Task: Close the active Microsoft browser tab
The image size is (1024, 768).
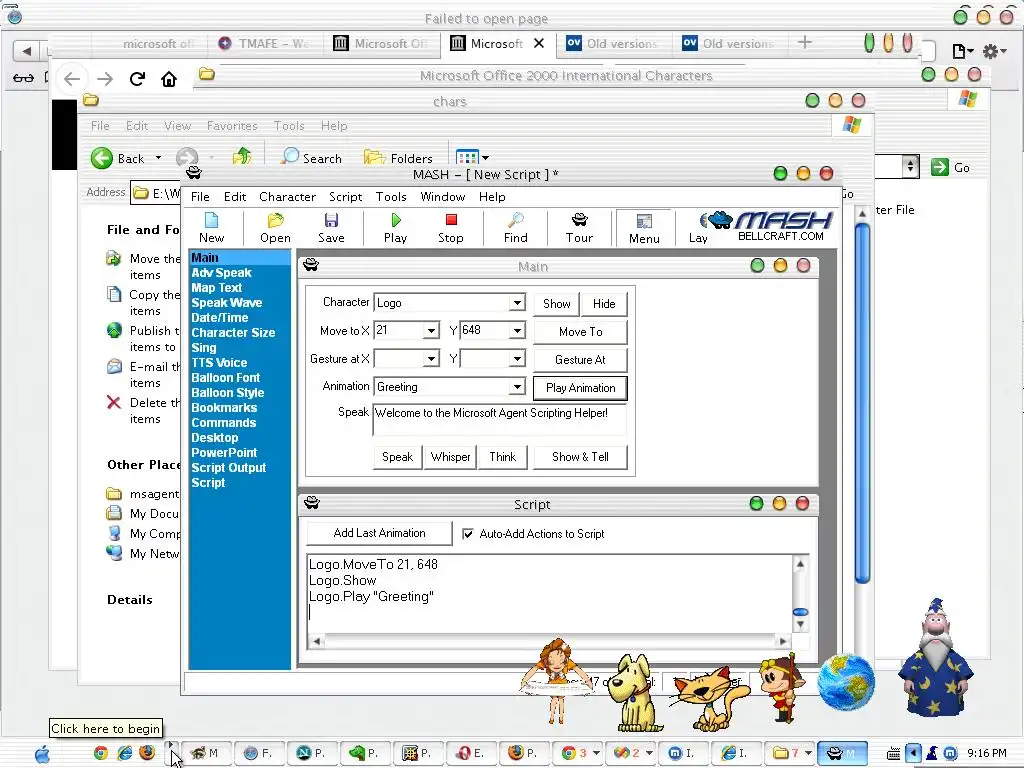Action: point(539,43)
